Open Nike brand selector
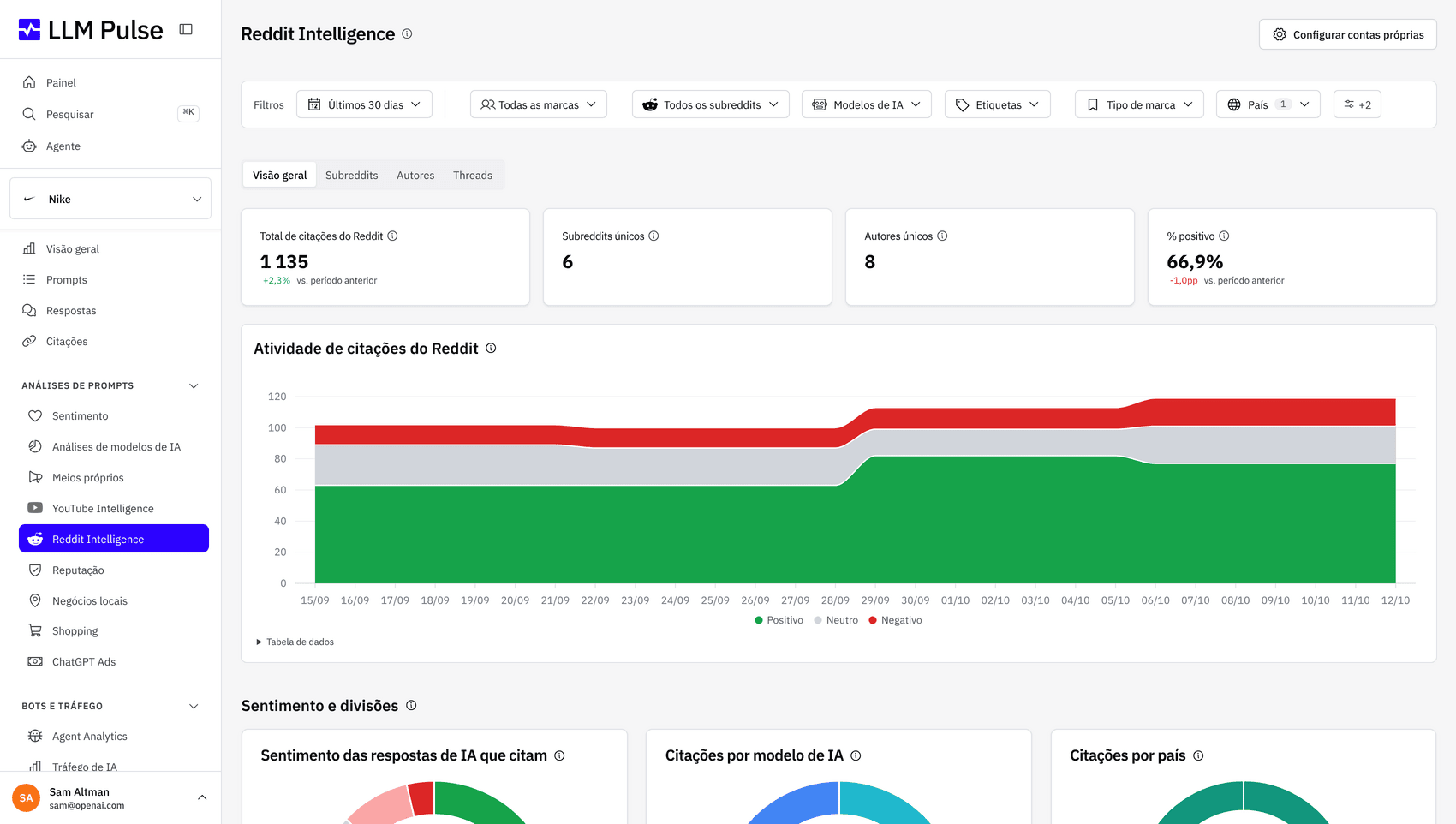 tap(110, 199)
